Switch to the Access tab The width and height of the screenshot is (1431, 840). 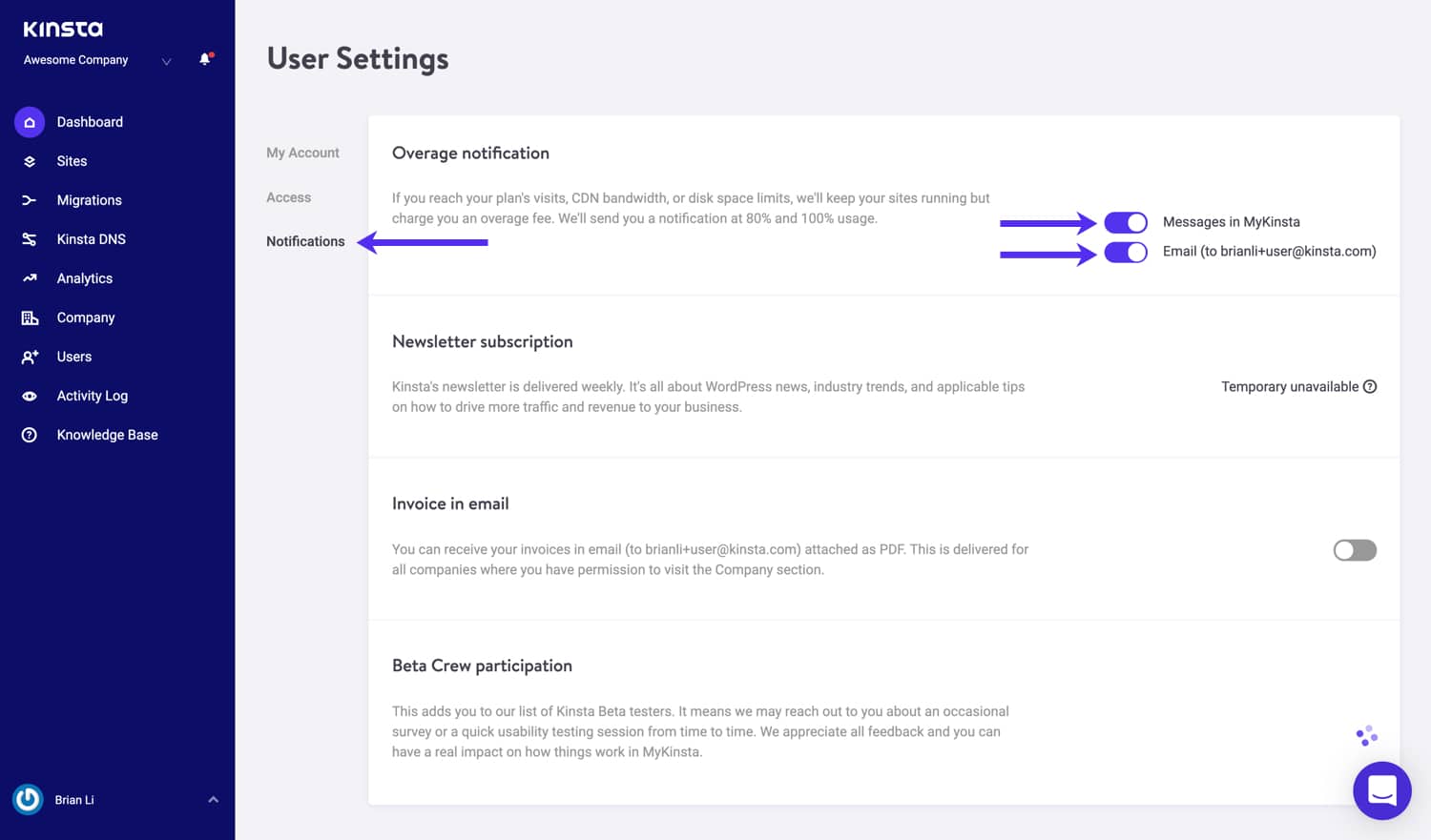pyautogui.click(x=288, y=197)
